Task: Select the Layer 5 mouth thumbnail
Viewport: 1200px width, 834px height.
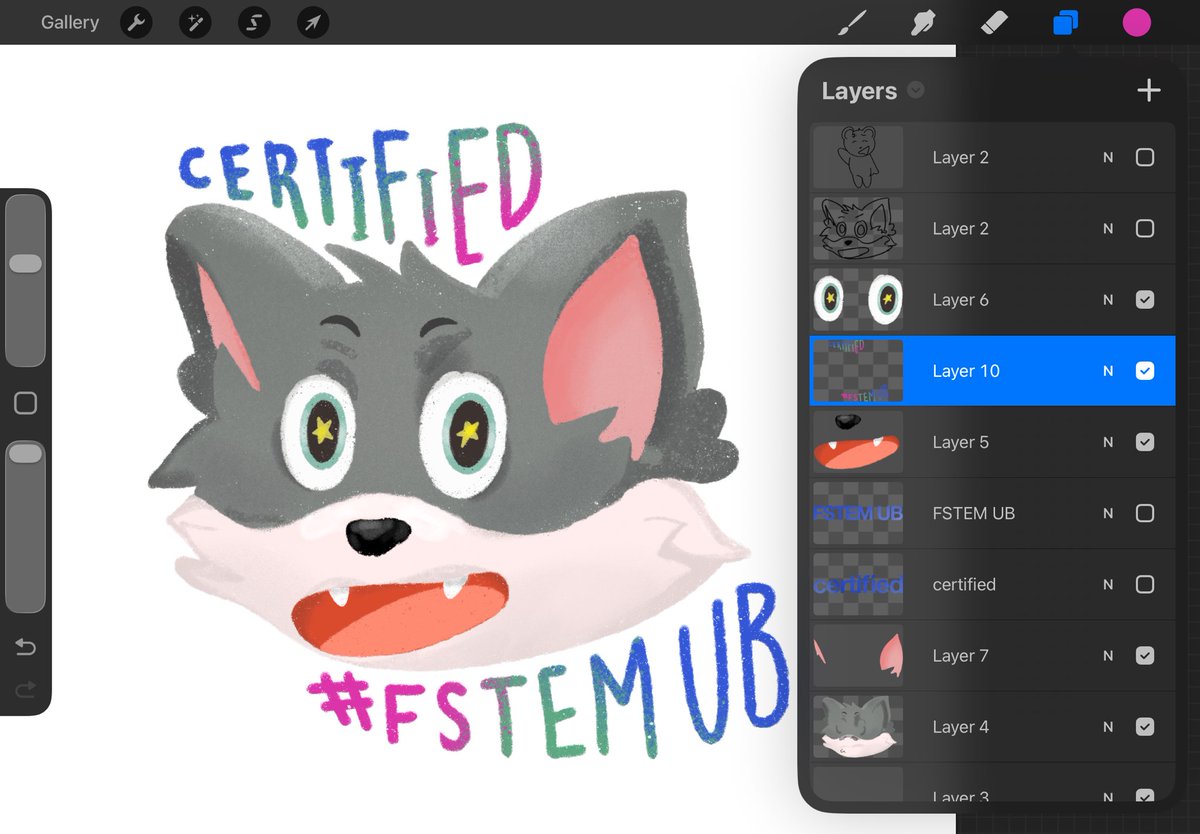Action: (x=858, y=442)
